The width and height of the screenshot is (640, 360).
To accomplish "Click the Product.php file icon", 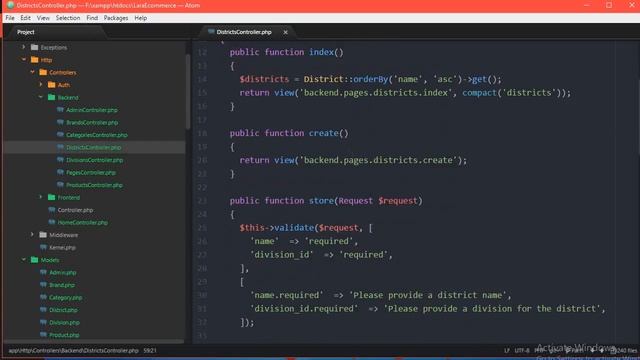I will coord(43,335).
